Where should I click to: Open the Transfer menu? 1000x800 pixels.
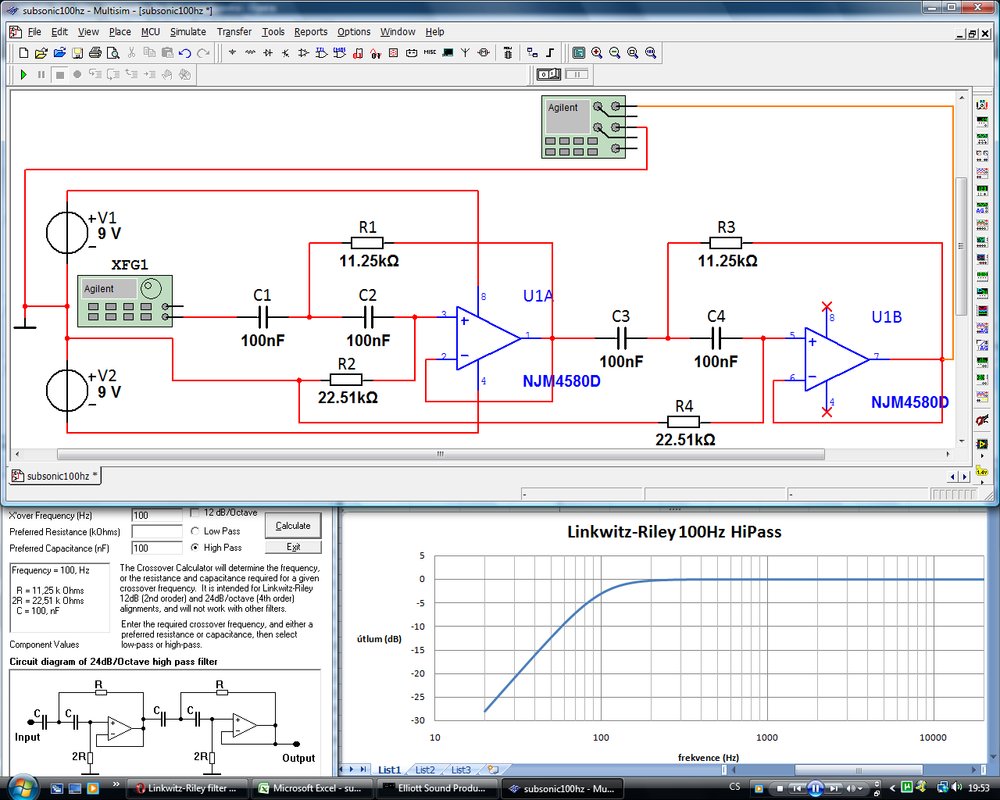click(234, 32)
